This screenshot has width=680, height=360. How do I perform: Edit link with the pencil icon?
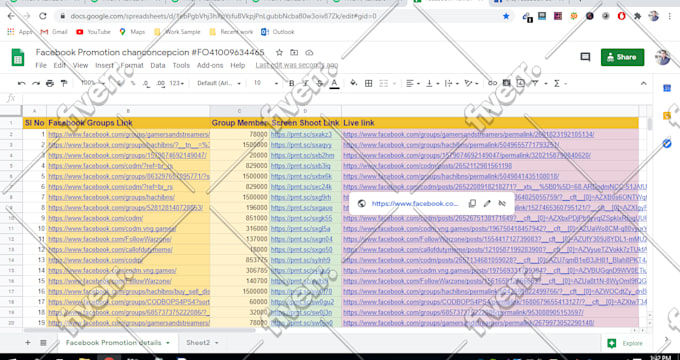[x=487, y=203]
